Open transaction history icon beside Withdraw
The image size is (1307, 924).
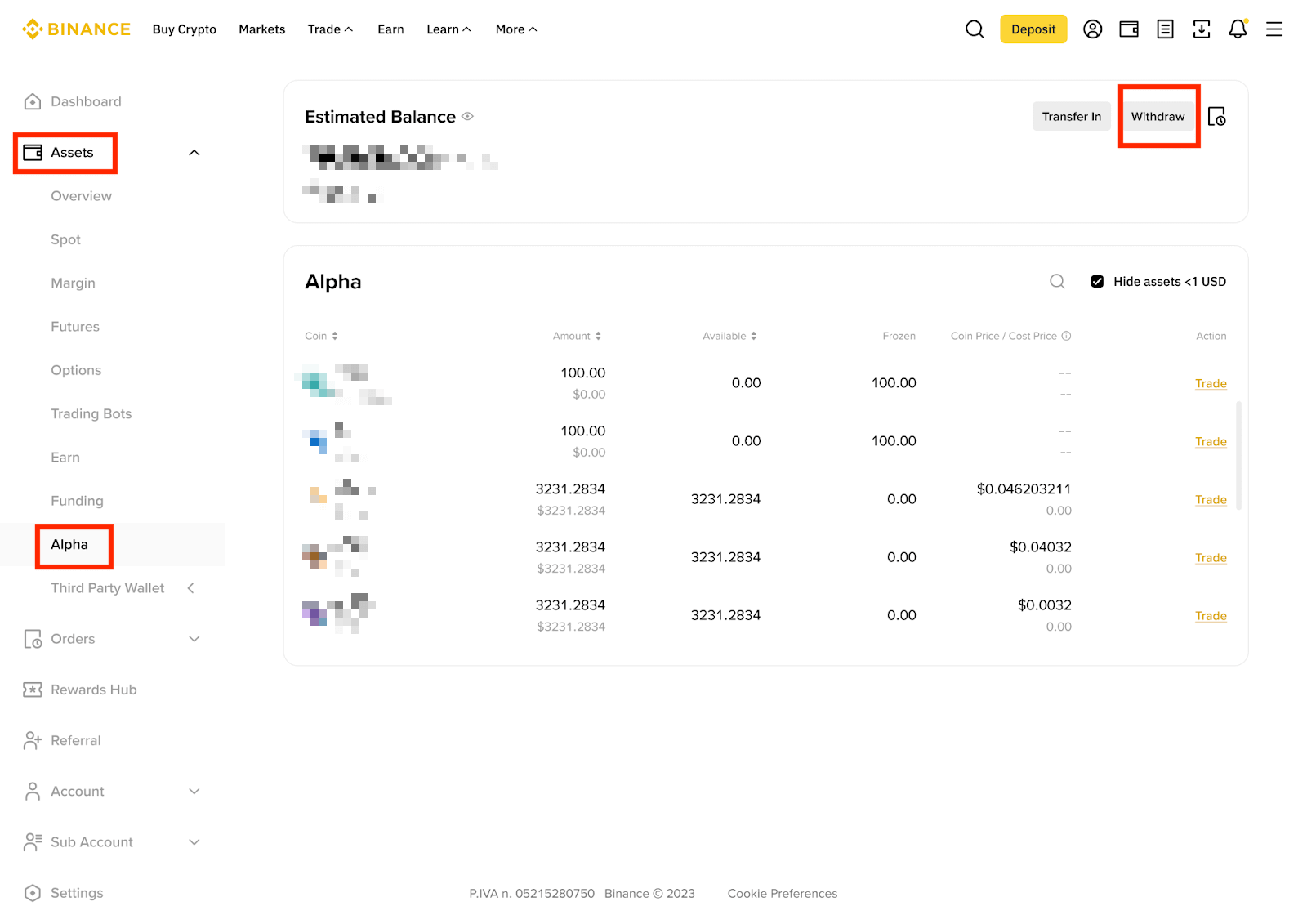coord(1217,117)
